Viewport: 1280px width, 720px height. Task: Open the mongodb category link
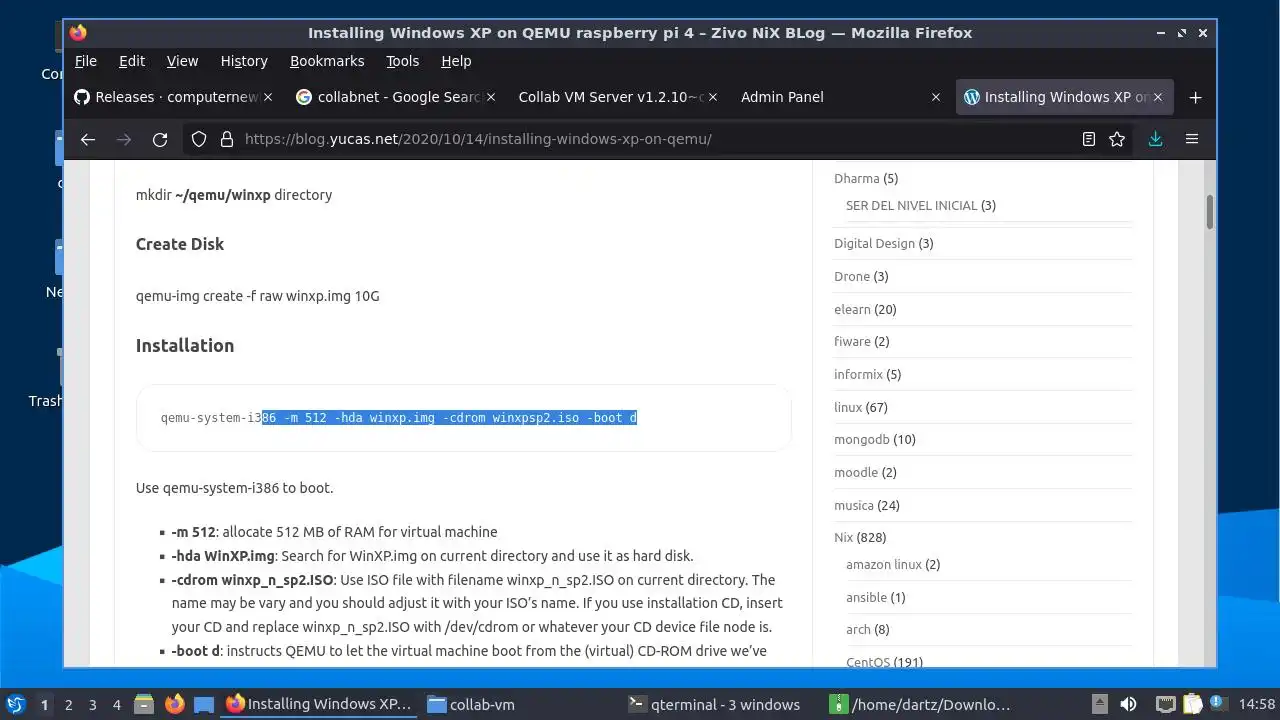click(861, 439)
